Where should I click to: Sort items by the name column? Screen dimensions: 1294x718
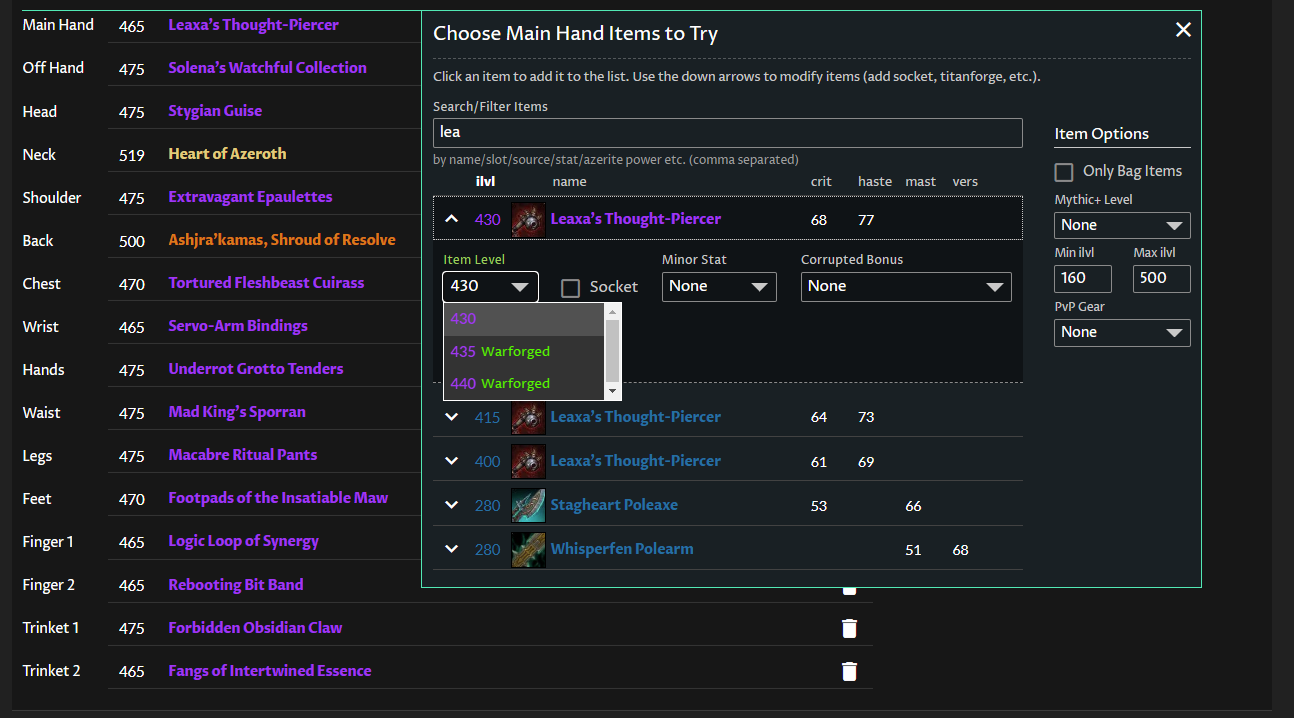569,181
